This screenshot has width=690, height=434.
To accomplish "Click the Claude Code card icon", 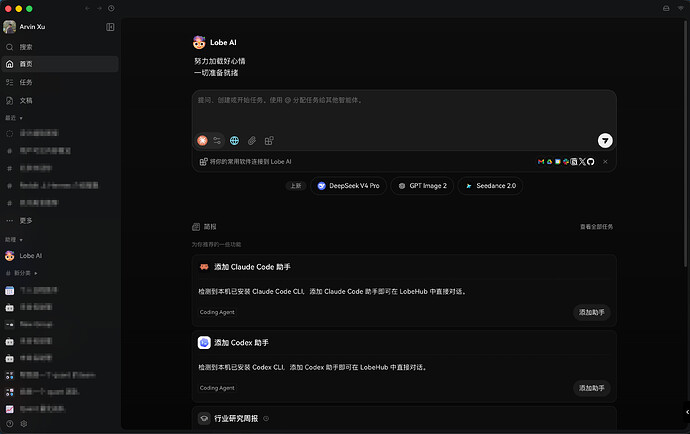I will click(204, 267).
